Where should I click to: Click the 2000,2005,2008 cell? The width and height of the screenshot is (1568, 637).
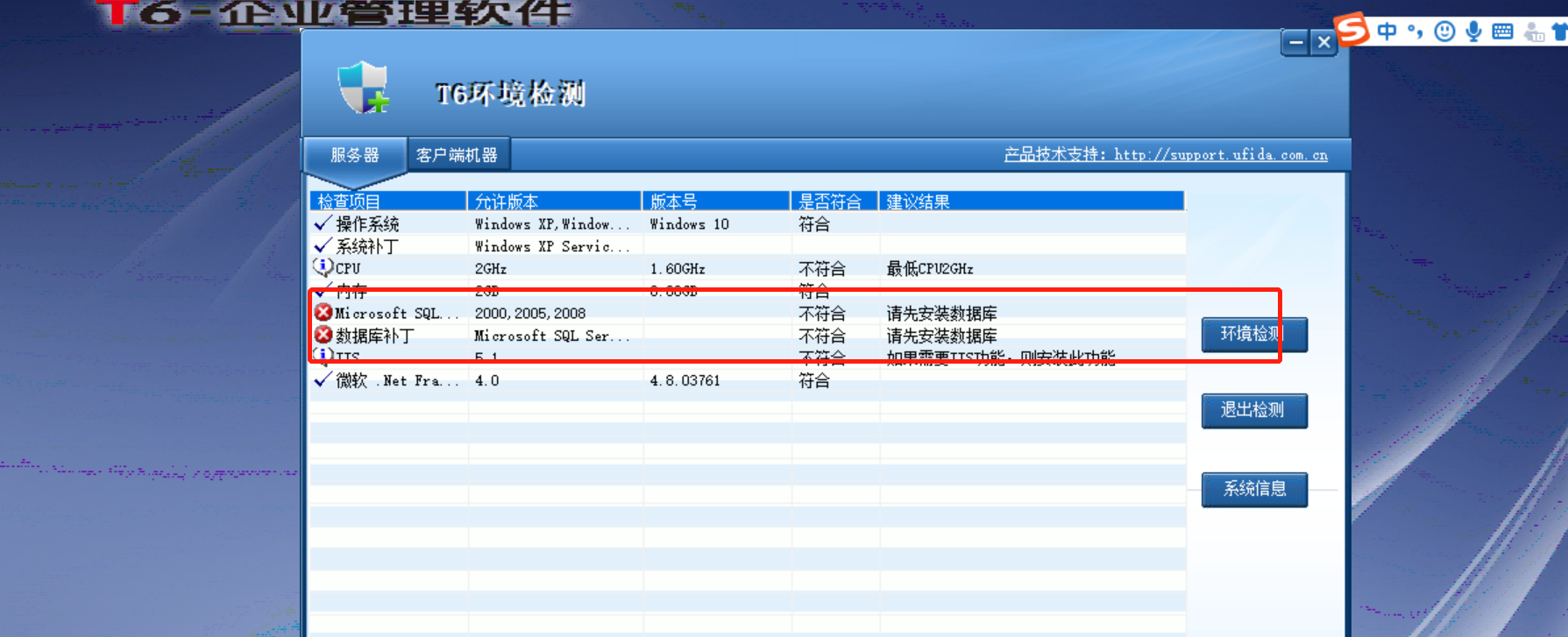point(530,313)
